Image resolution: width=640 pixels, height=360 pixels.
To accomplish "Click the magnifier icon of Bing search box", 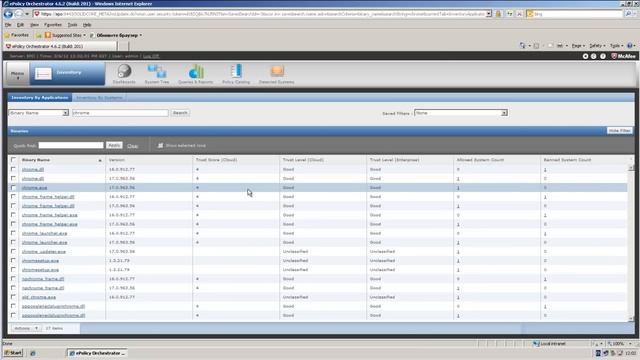I will tap(628, 14).
